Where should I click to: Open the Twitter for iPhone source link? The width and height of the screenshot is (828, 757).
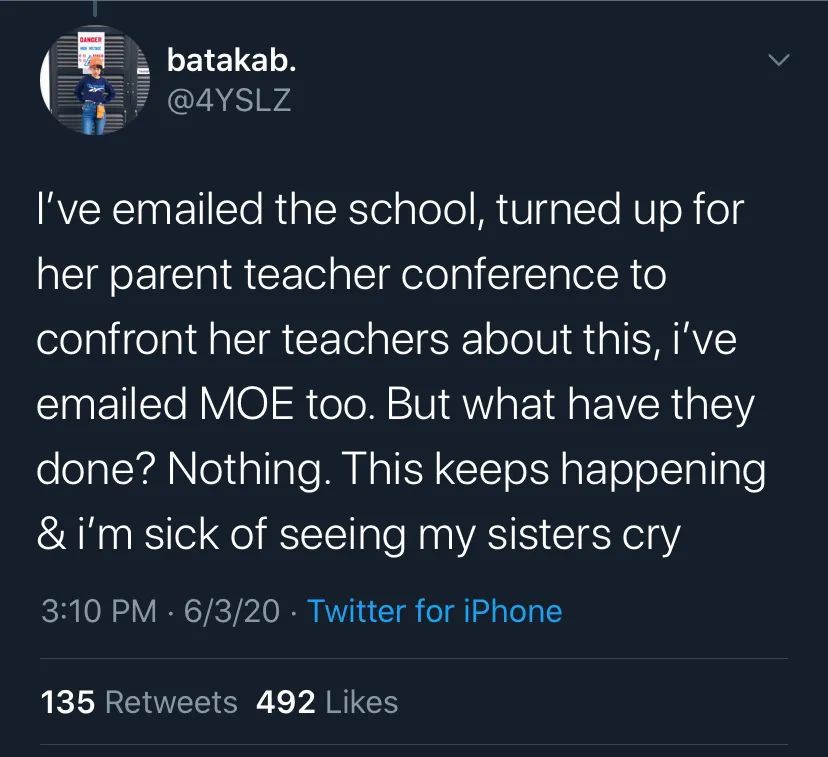(434, 611)
